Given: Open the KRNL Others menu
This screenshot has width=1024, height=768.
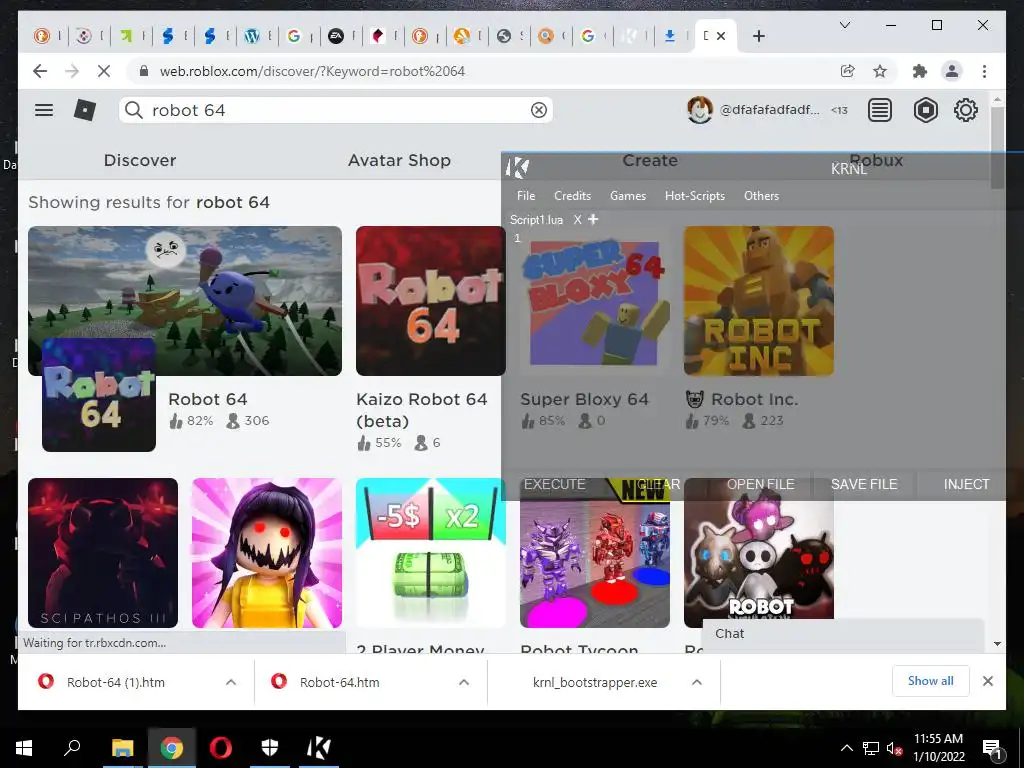Looking at the screenshot, I should click(x=761, y=195).
